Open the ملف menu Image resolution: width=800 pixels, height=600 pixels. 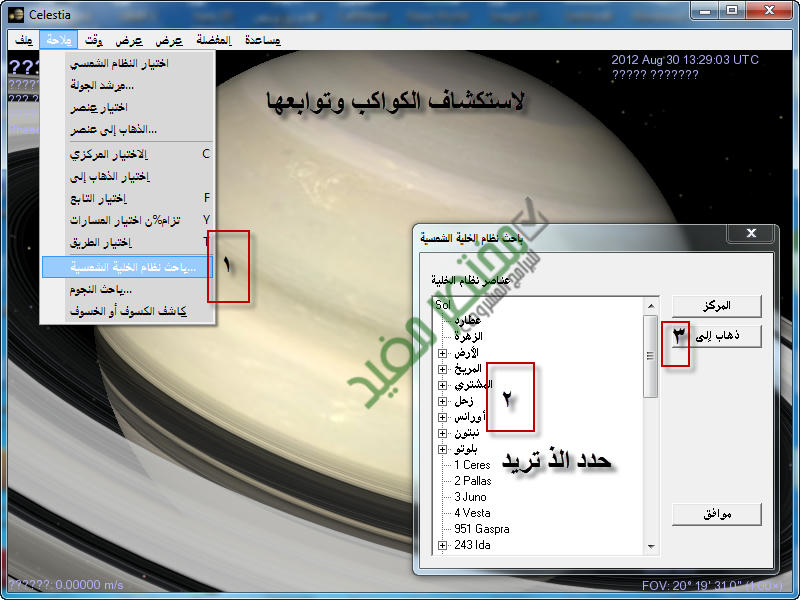(24, 40)
